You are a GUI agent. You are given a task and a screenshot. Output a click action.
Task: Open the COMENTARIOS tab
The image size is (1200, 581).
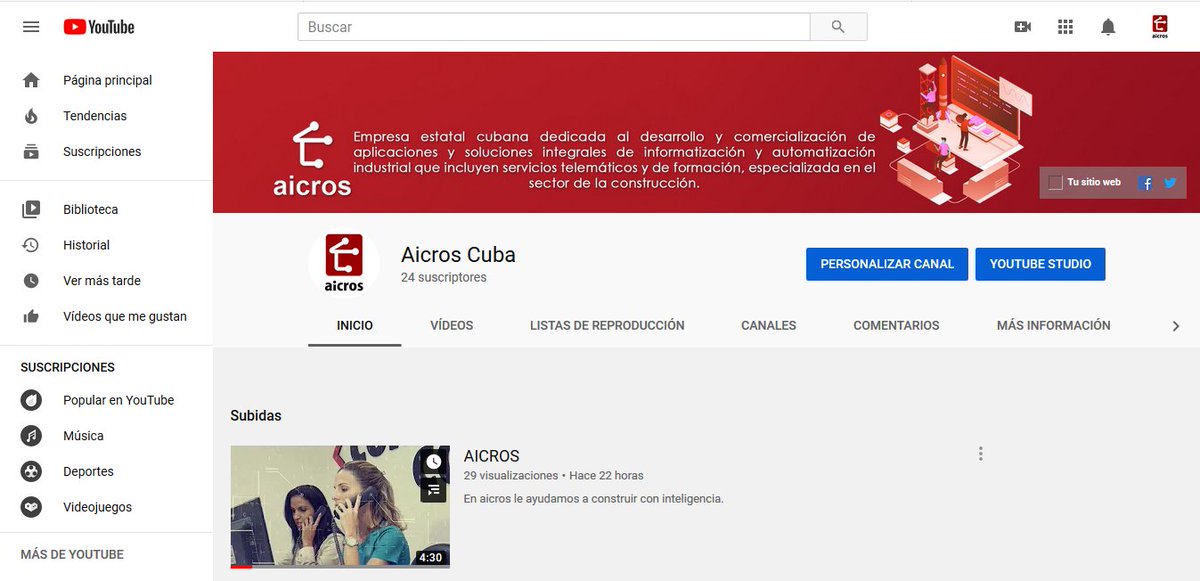(x=896, y=325)
